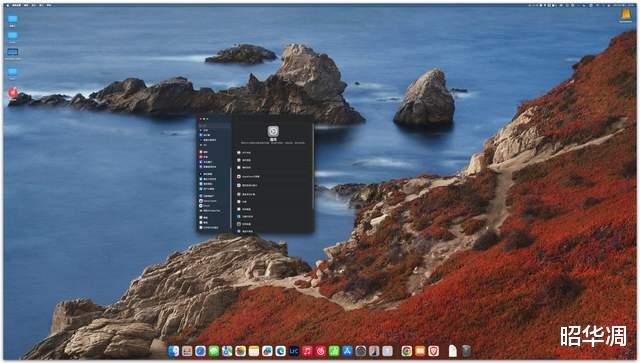Open the App Store in the Dock
This screenshot has width=640, height=363.
347,351
